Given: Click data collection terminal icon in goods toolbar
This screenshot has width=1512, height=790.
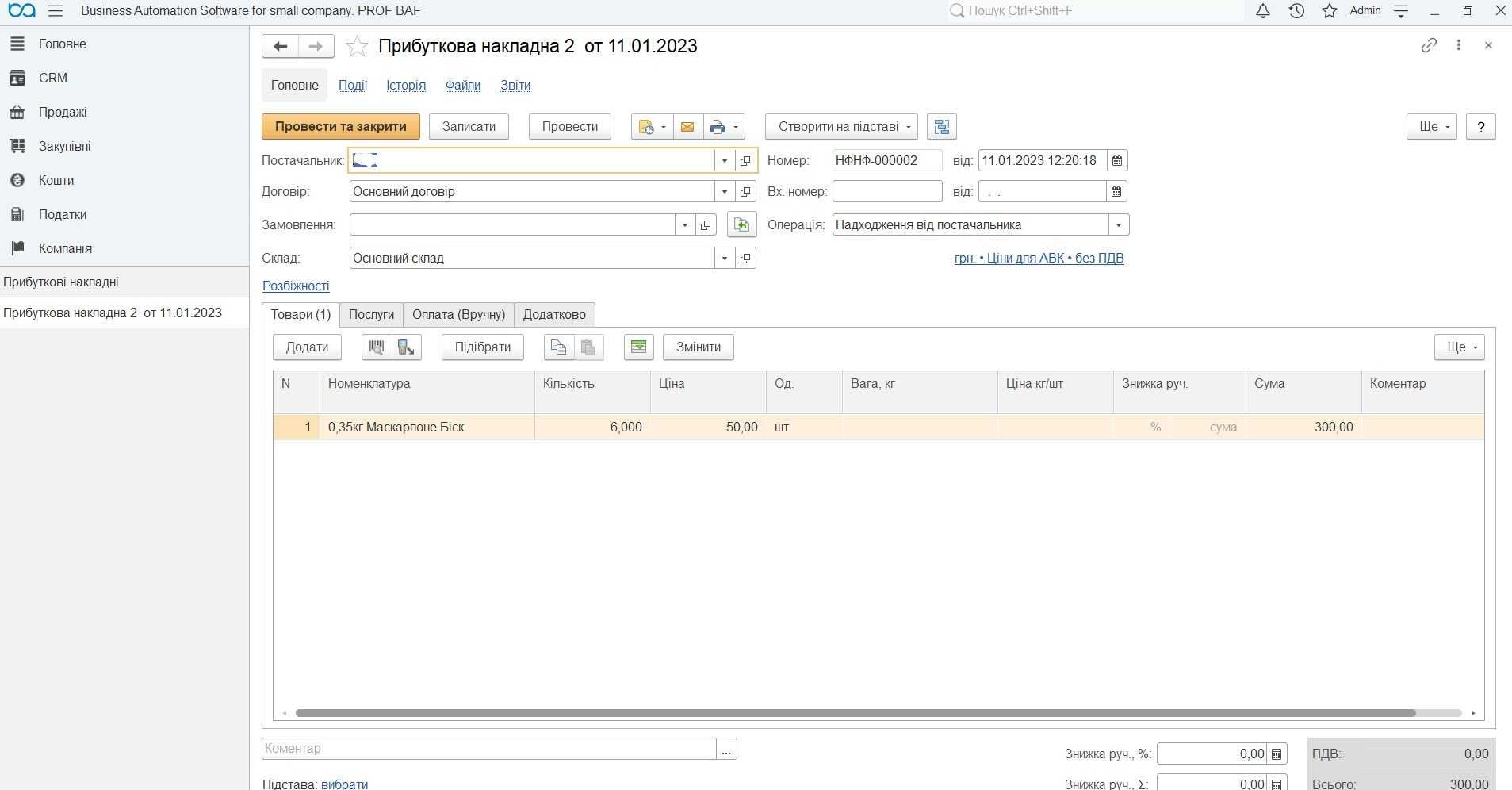Looking at the screenshot, I should [x=407, y=347].
